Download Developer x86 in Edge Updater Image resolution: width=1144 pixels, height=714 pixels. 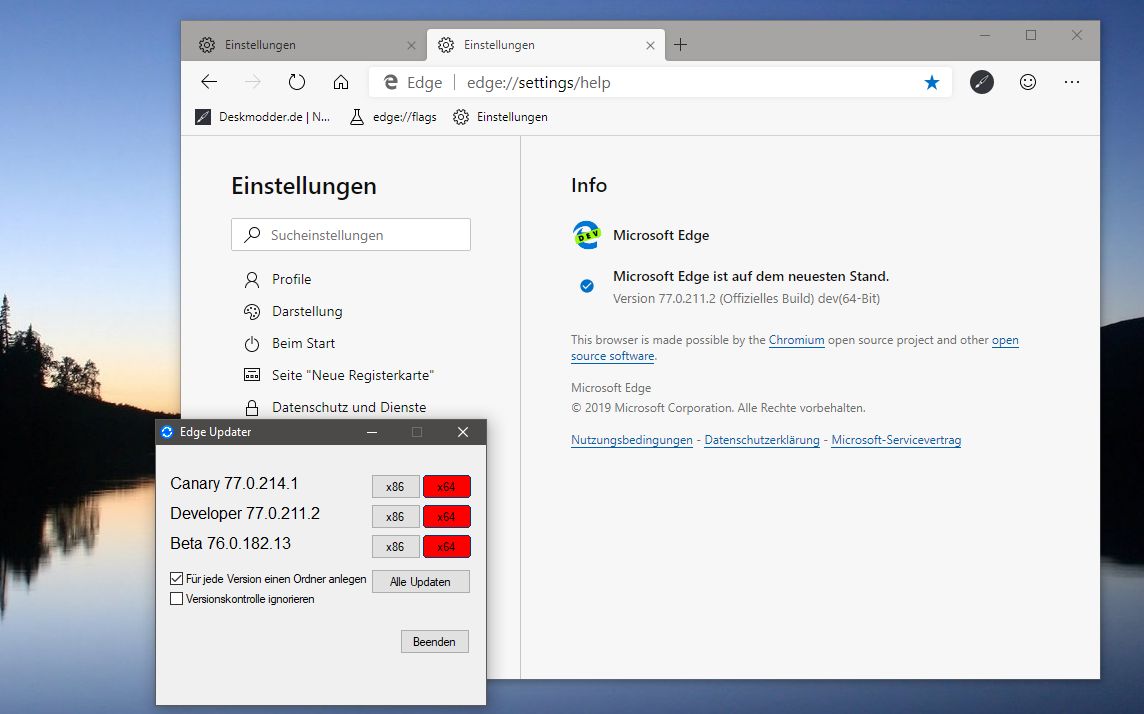point(395,516)
